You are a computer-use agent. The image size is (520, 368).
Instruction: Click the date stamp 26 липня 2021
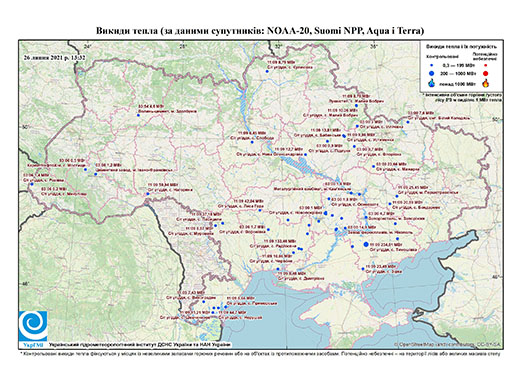(54, 57)
